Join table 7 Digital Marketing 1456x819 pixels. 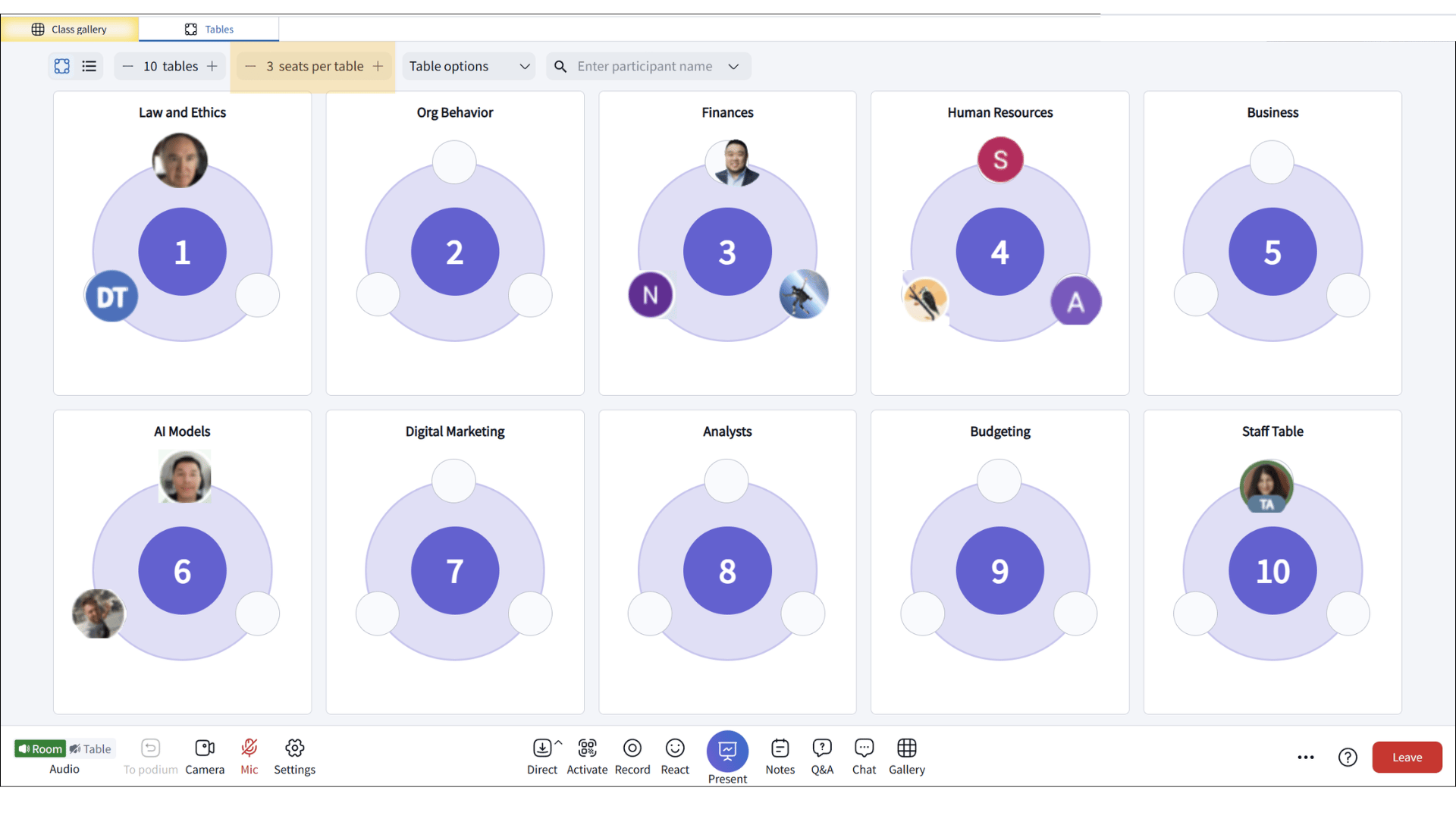(455, 570)
